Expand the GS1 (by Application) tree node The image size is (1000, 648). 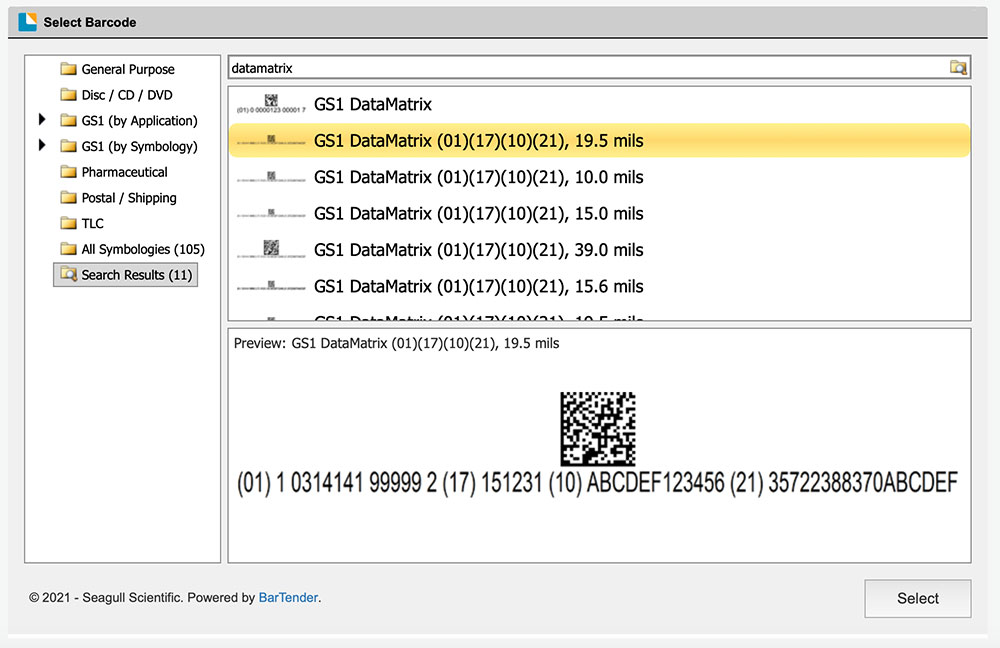42,119
